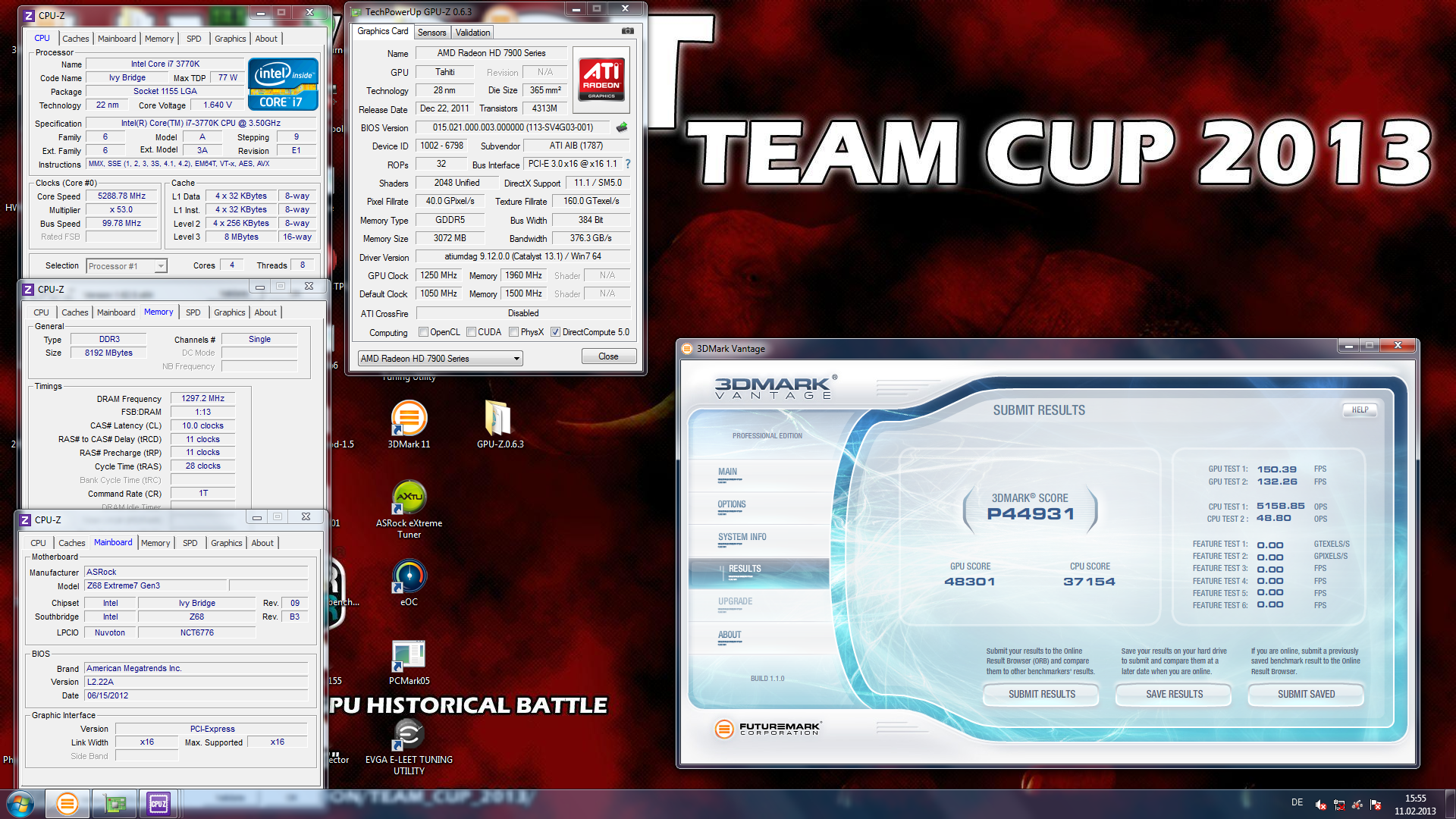Image resolution: width=1456 pixels, height=819 pixels.
Task: Click the GPU Clock value 1250 MHz
Action: tap(438, 275)
